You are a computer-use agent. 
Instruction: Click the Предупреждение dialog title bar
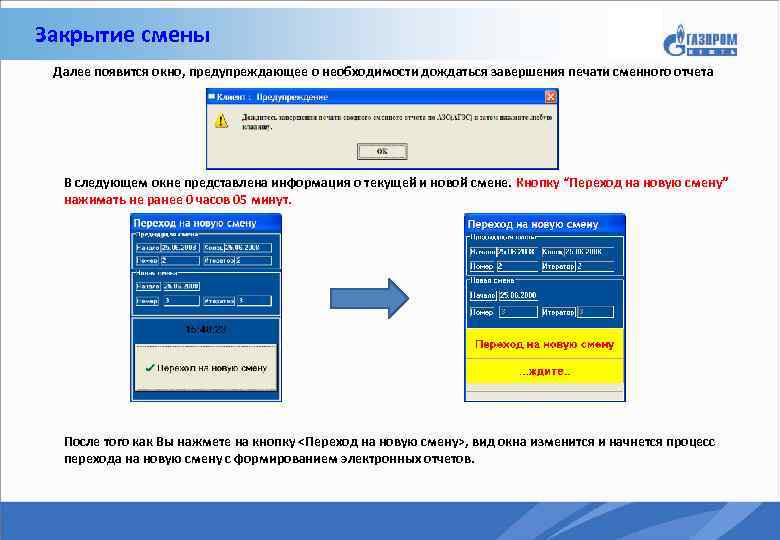point(382,97)
